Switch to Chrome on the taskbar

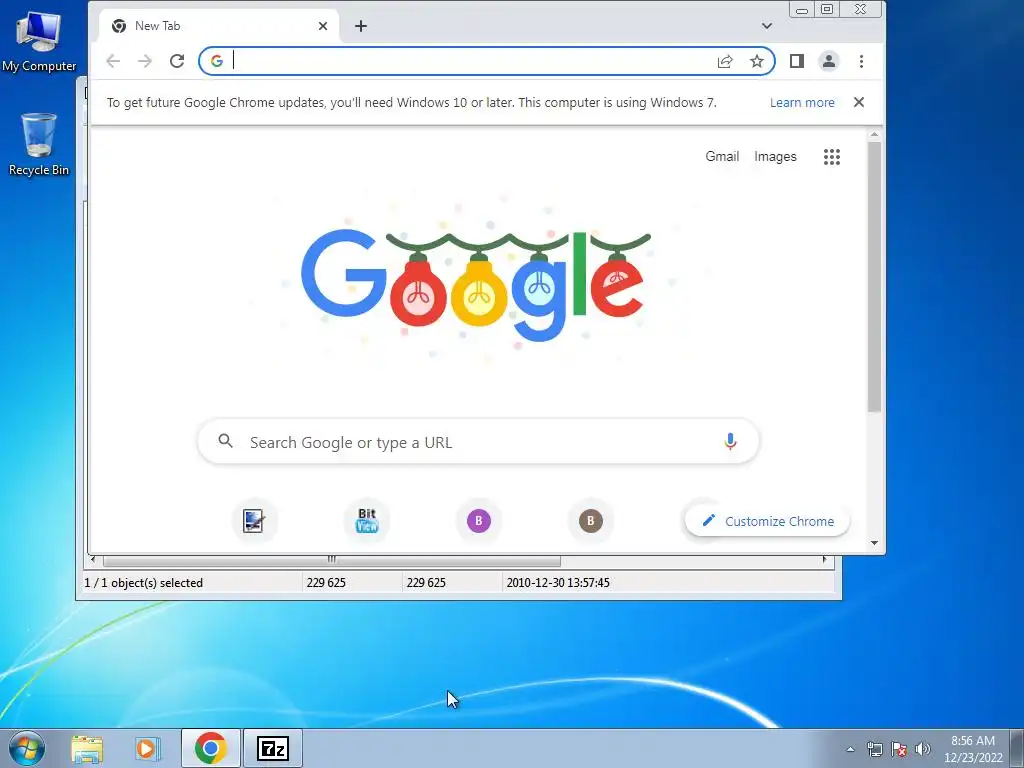point(210,748)
